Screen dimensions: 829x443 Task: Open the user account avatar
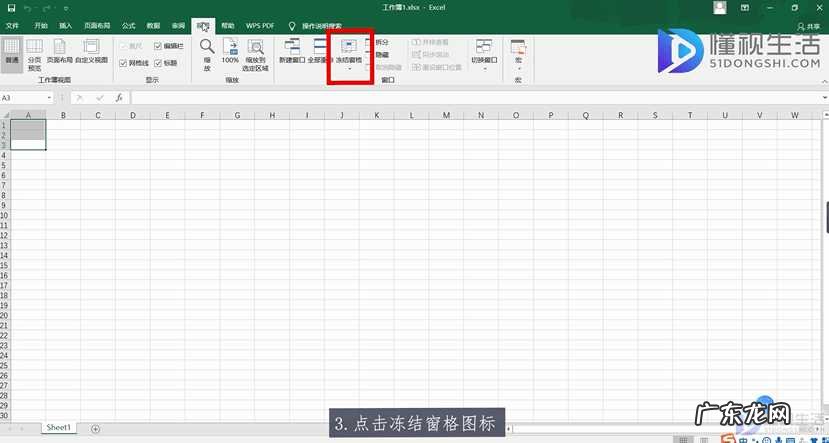(x=720, y=7)
